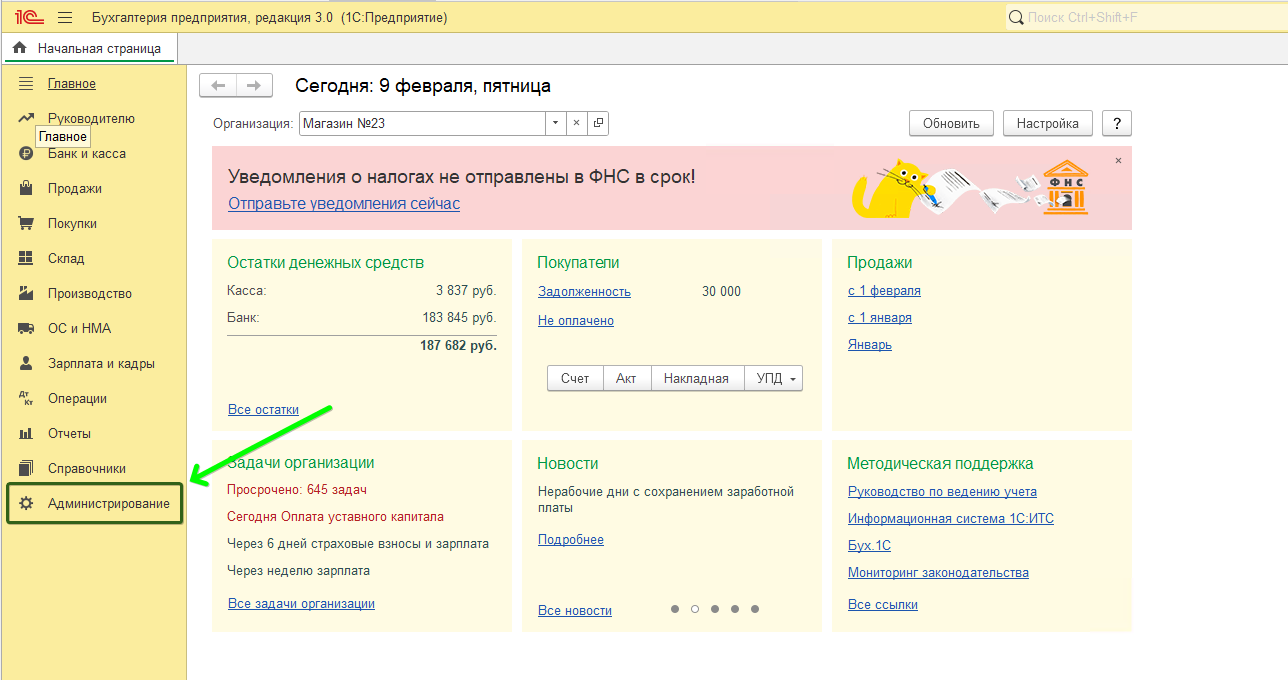Image resolution: width=1288 pixels, height=680 pixels.
Task: Click the Банк и касса ruble icon
Action: point(27,153)
